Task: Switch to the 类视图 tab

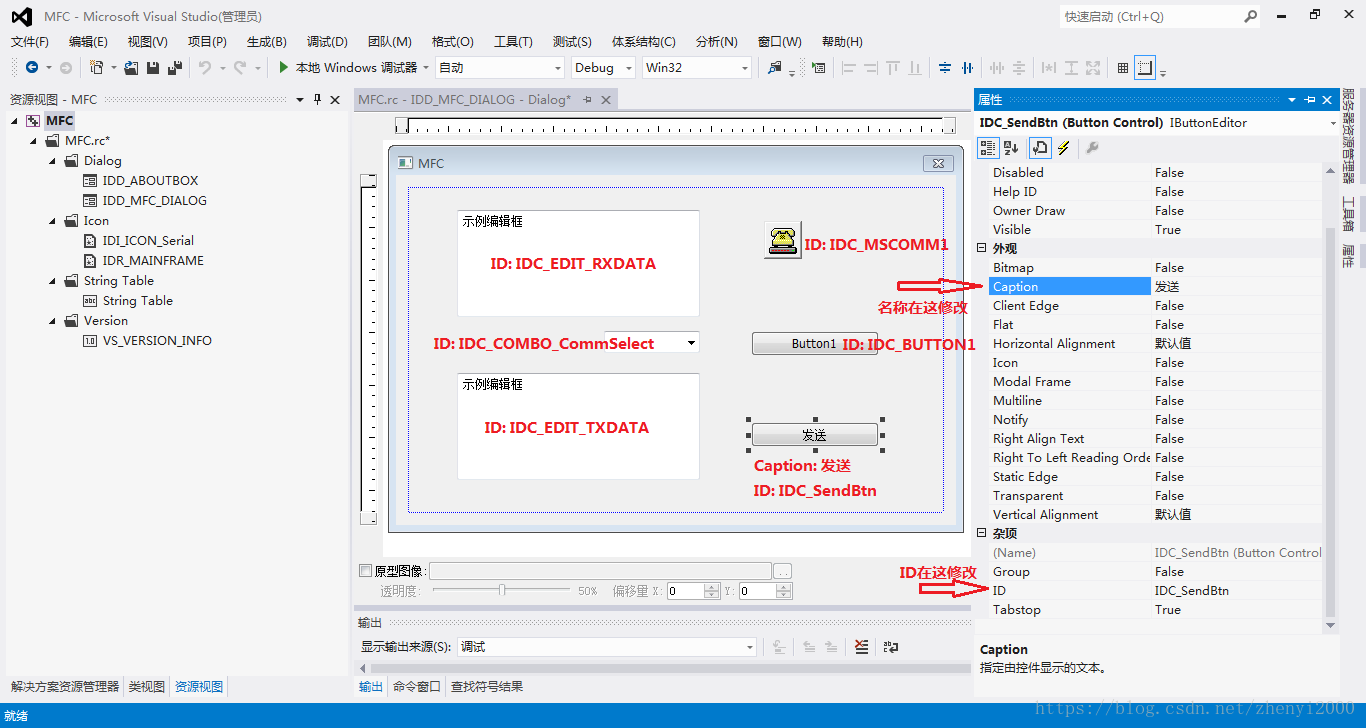Action: tap(147, 686)
